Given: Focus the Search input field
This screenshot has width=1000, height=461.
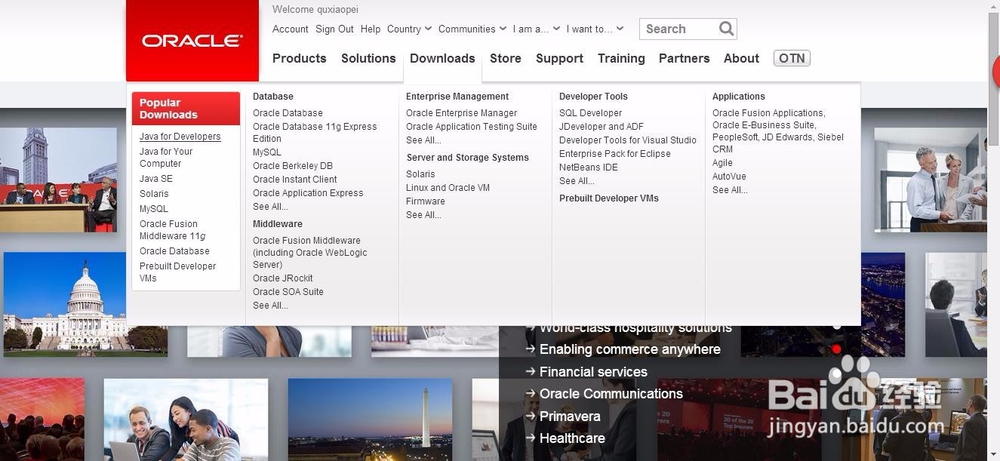Looking at the screenshot, I should coord(680,29).
